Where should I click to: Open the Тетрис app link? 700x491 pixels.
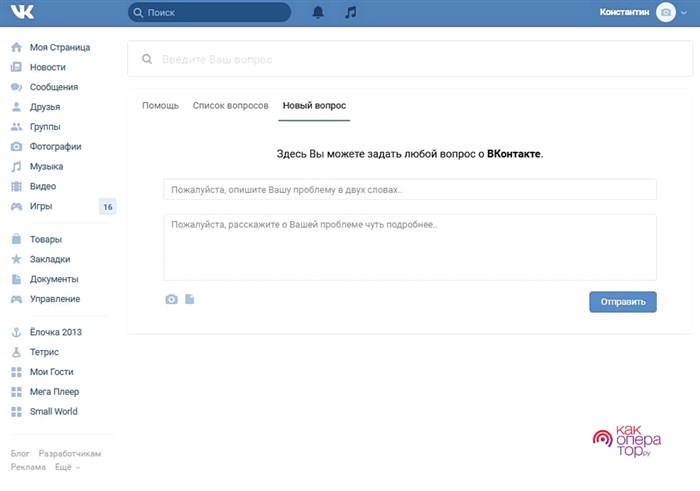[44, 352]
